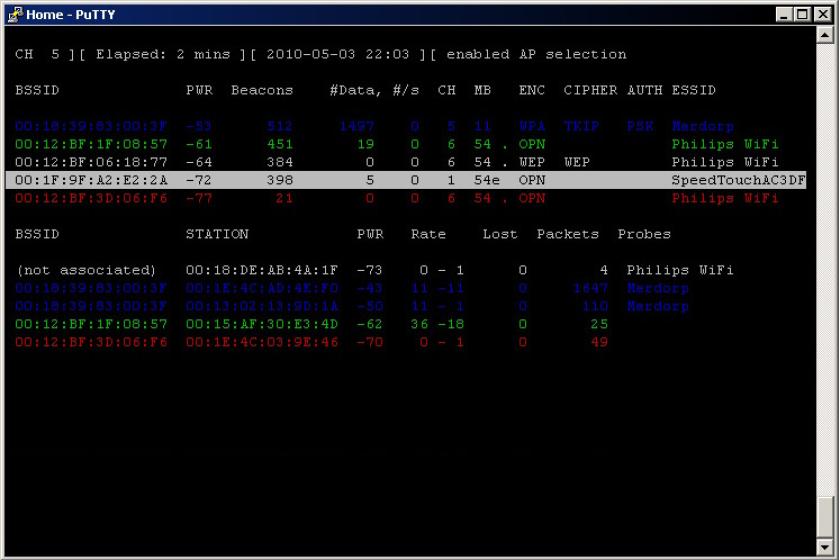Click the red beacons count '21'

coord(284,199)
